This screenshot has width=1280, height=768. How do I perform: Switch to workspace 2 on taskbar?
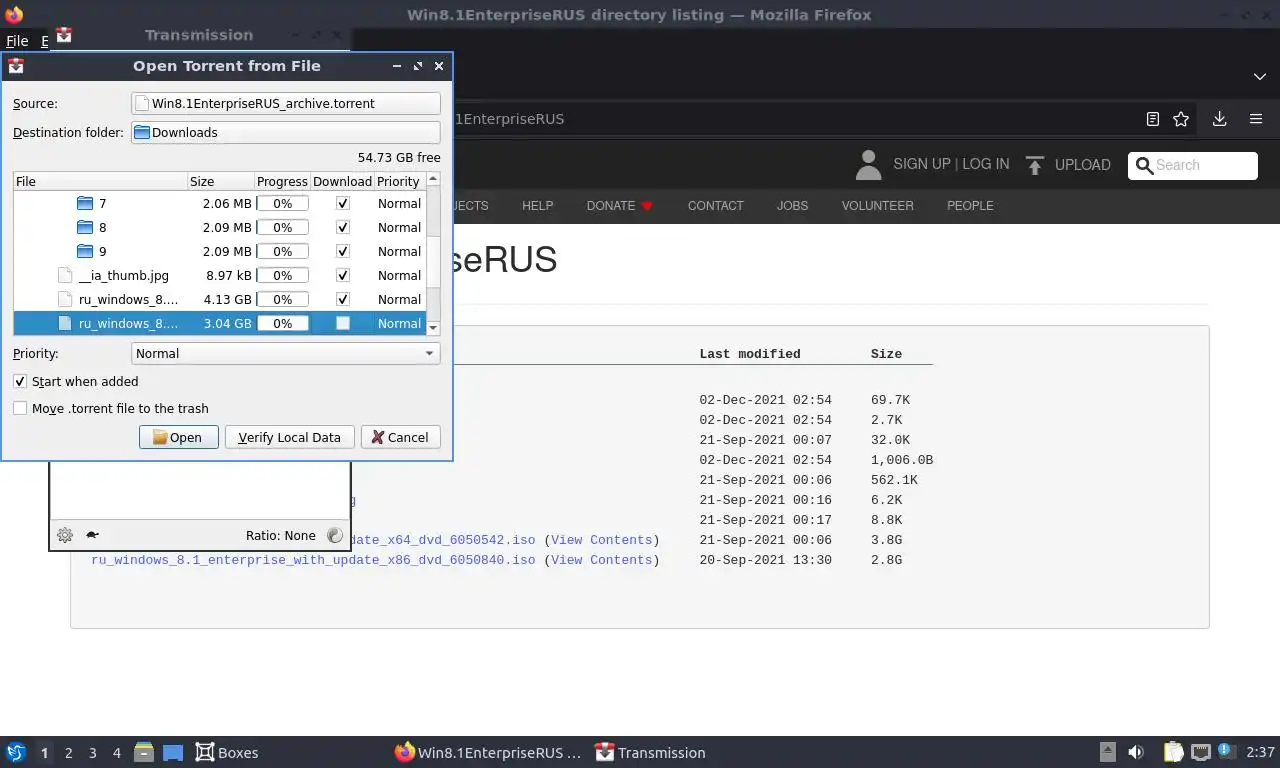click(68, 752)
